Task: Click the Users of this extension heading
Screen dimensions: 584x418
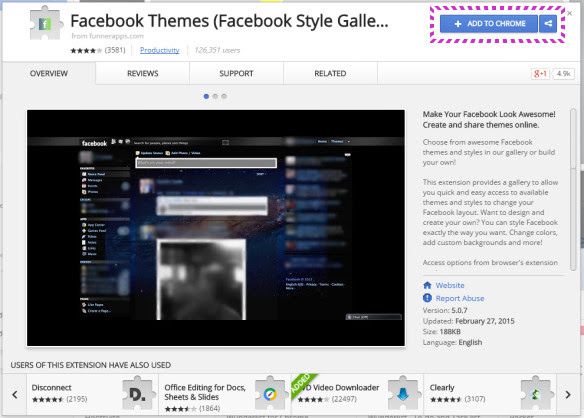Action: point(91,365)
